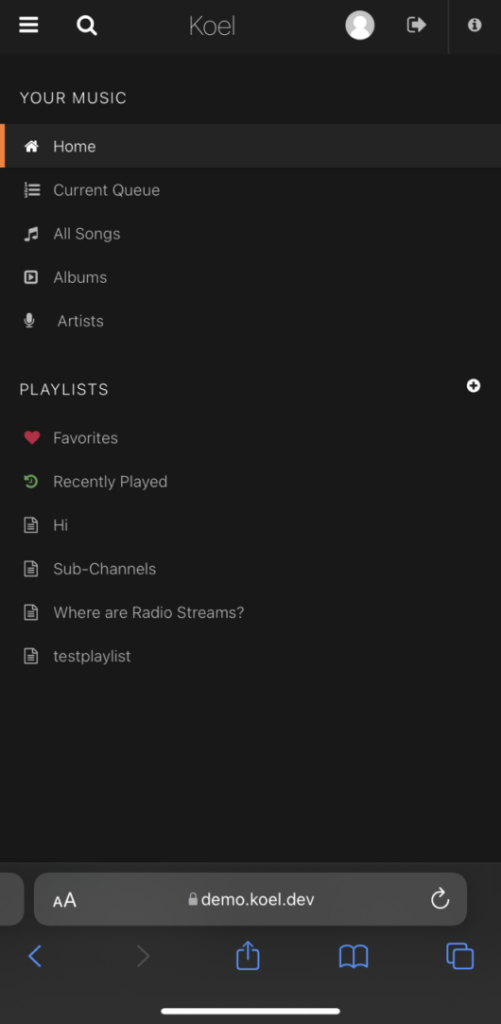The width and height of the screenshot is (501, 1024).
Task: Open Safari reader text size AA menu
Action: 65,901
